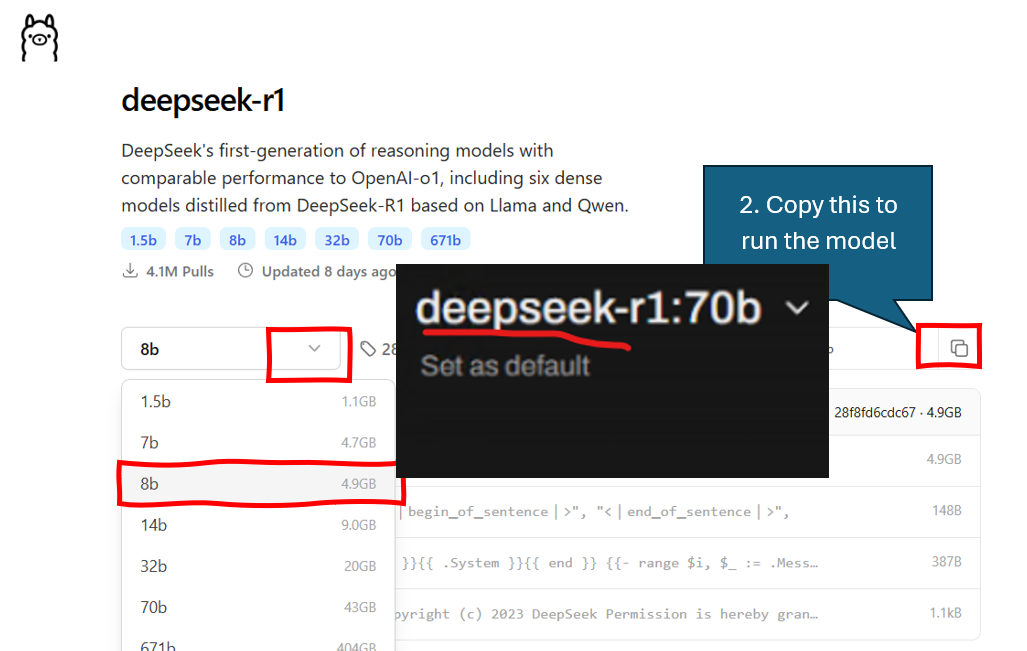Click the 1.5b blue tag
Viewport: 1027px width, 651px height.
tap(143, 240)
